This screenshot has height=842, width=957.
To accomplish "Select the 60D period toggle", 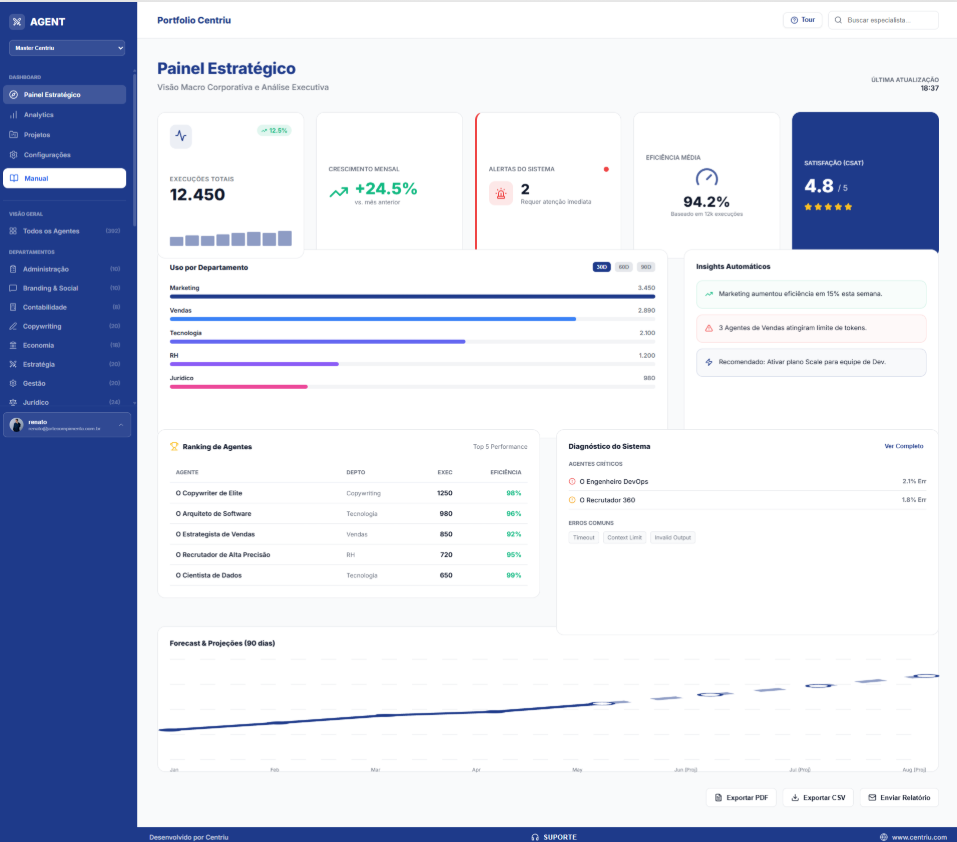I will point(623,267).
